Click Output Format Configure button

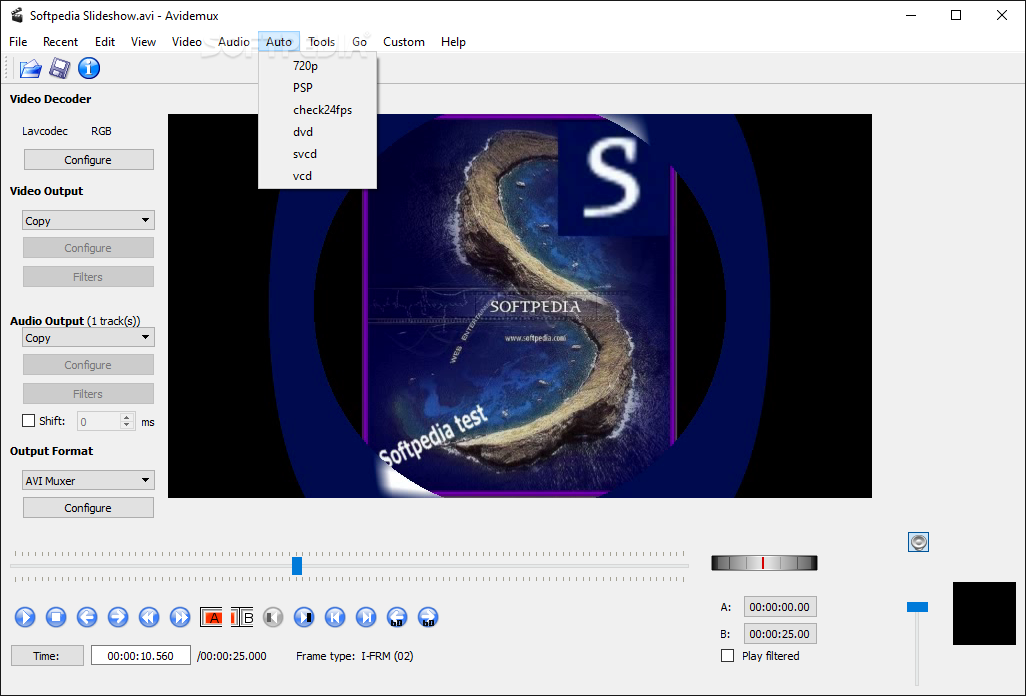[88, 508]
